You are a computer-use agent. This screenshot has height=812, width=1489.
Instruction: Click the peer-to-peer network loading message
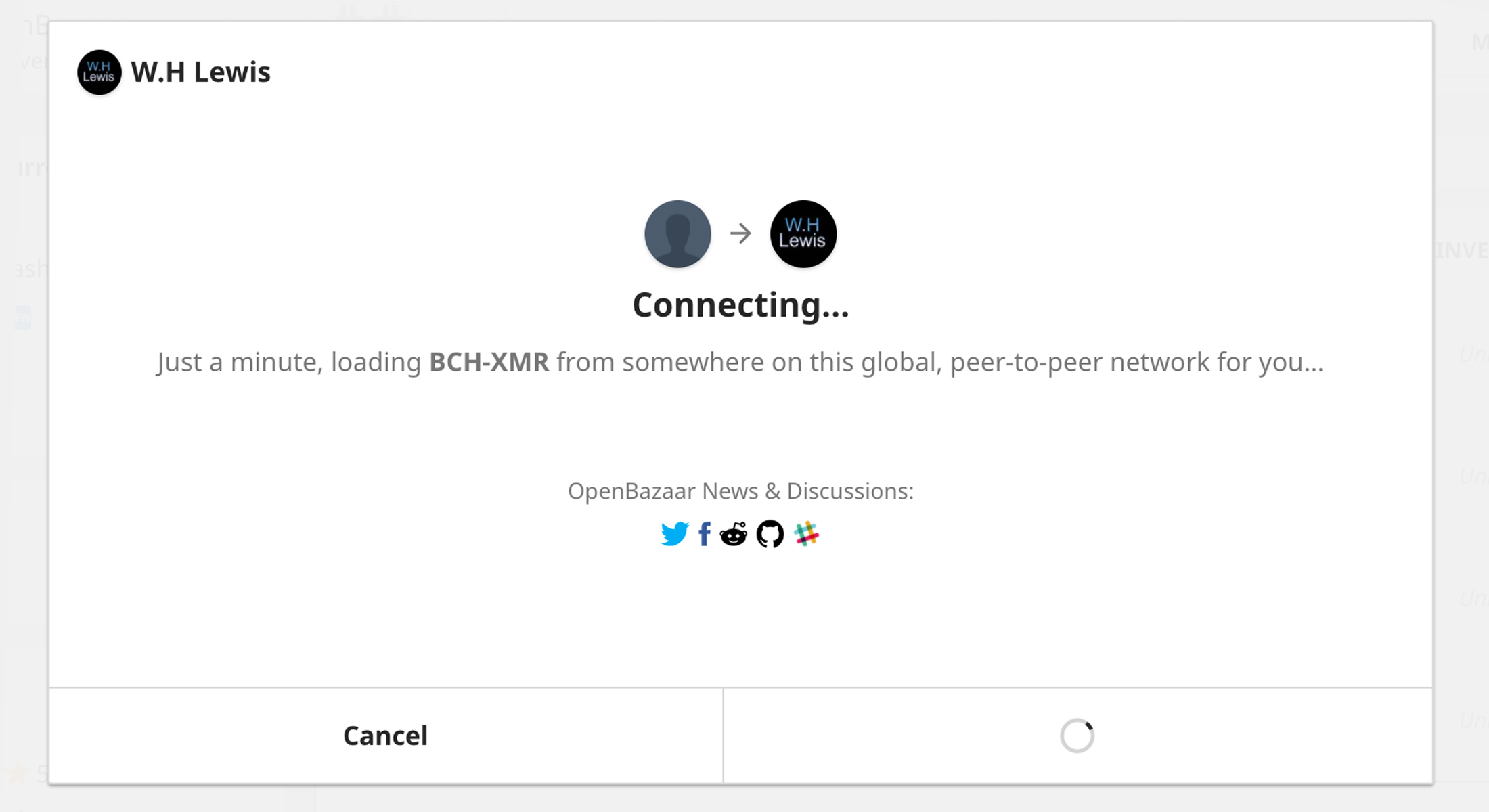tap(741, 363)
